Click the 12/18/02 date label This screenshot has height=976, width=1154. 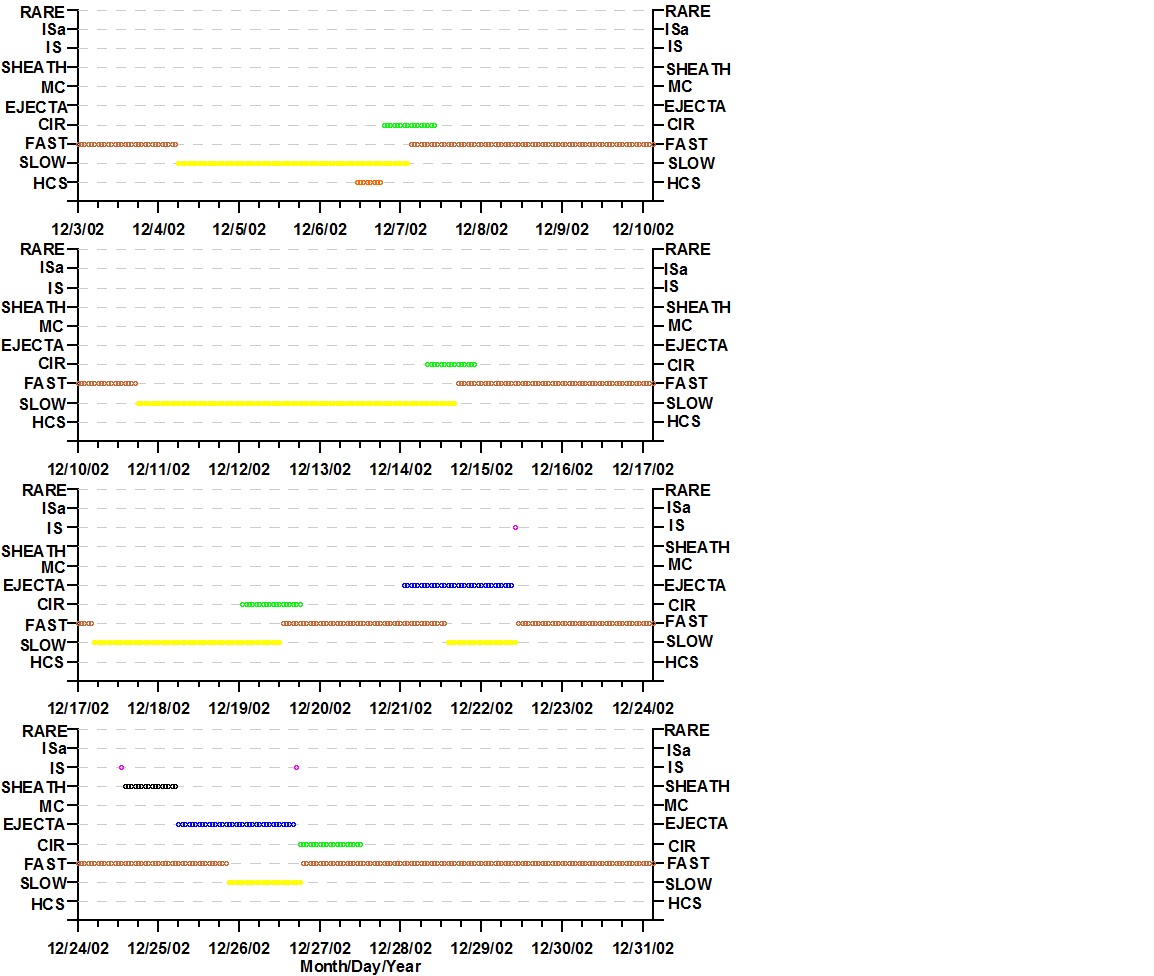click(158, 709)
